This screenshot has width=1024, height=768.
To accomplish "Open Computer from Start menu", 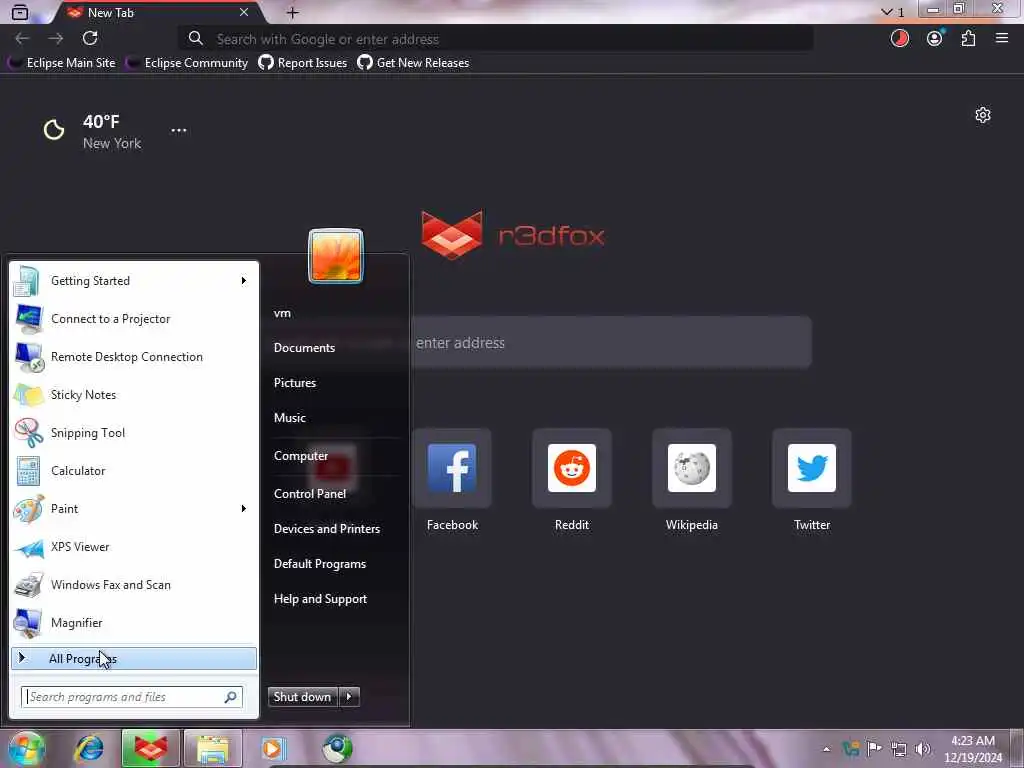I will point(300,456).
